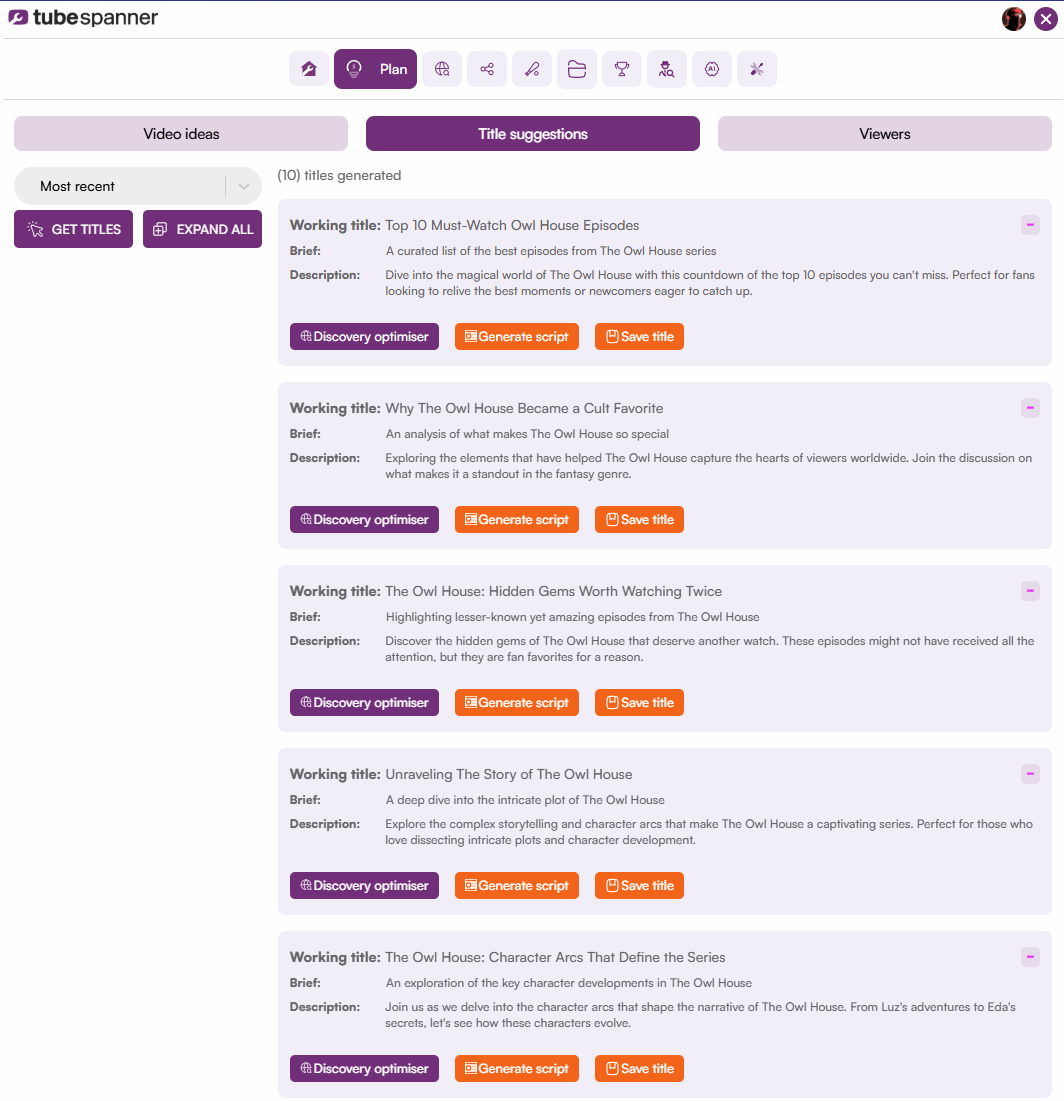Select the Plan lightbulb tab
The image size is (1064, 1101).
[x=375, y=69]
